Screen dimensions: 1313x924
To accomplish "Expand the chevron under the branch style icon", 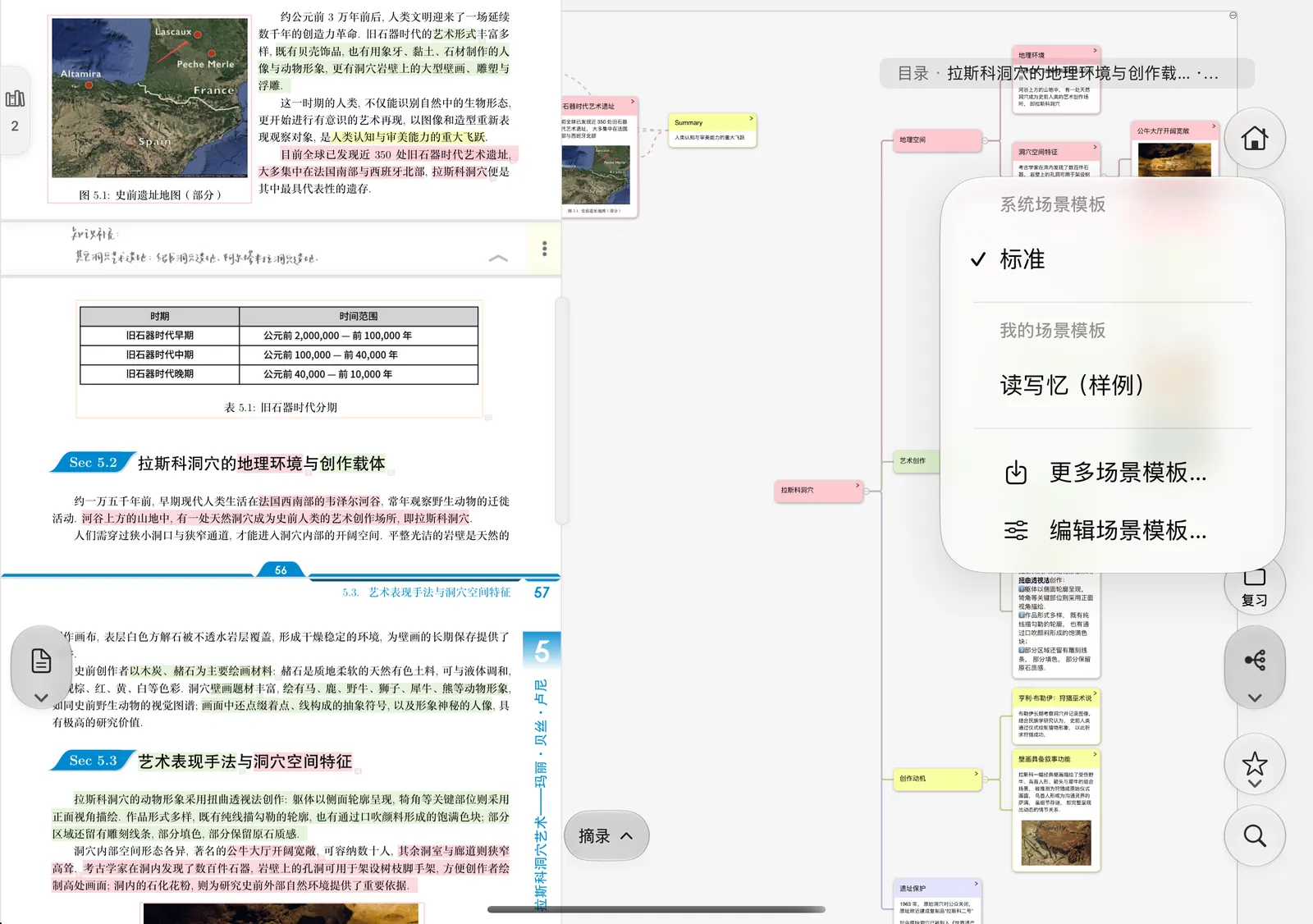I will pos(1254,698).
